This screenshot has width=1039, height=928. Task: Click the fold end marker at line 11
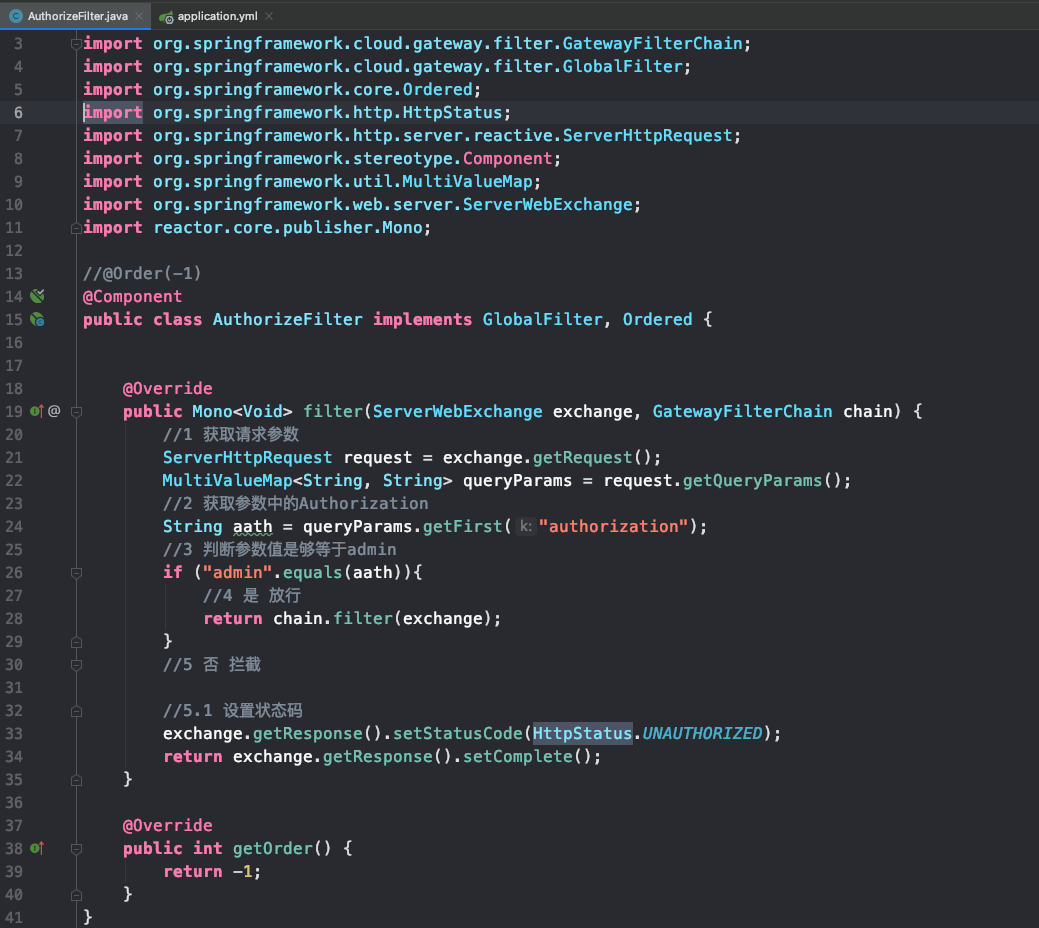click(76, 228)
